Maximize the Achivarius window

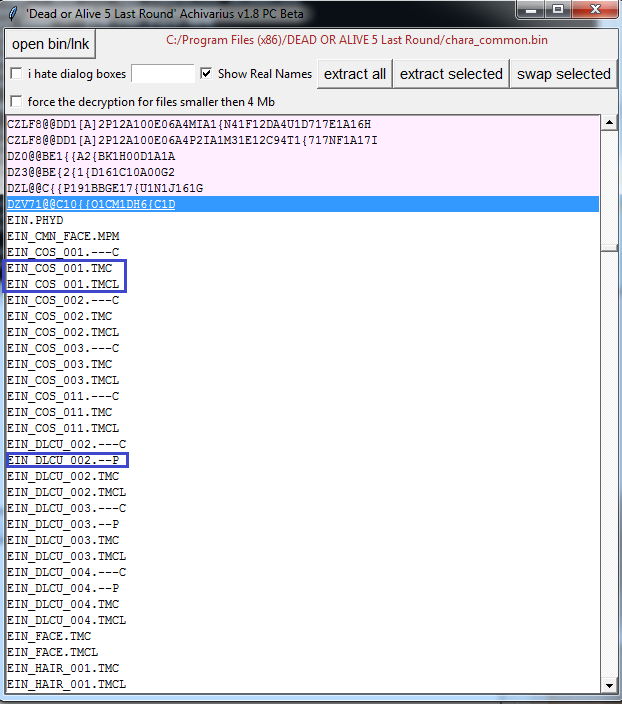click(558, 10)
